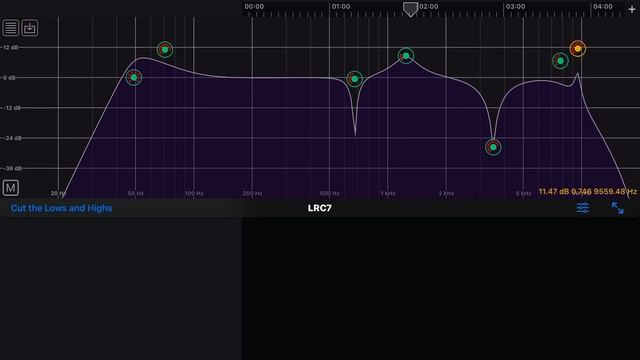
Task: Click the save/import preset icon
Action: point(30,28)
